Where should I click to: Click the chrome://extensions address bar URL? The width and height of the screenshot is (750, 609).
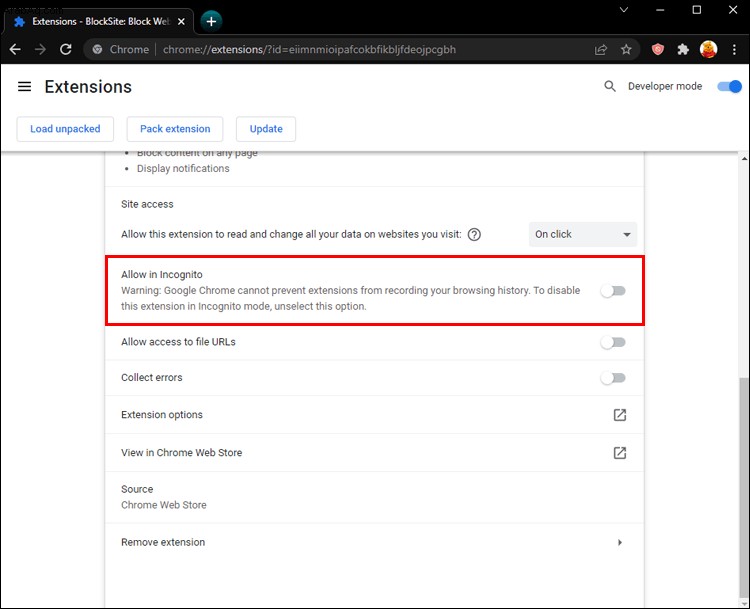point(309,49)
